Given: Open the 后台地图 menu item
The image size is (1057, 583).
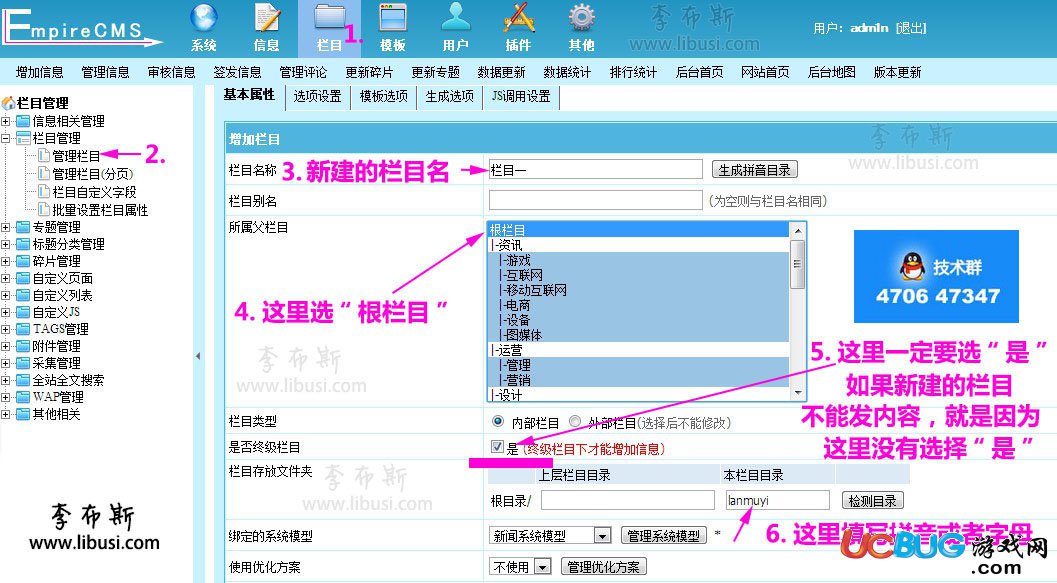Looking at the screenshot, I should tap(832, 72).
